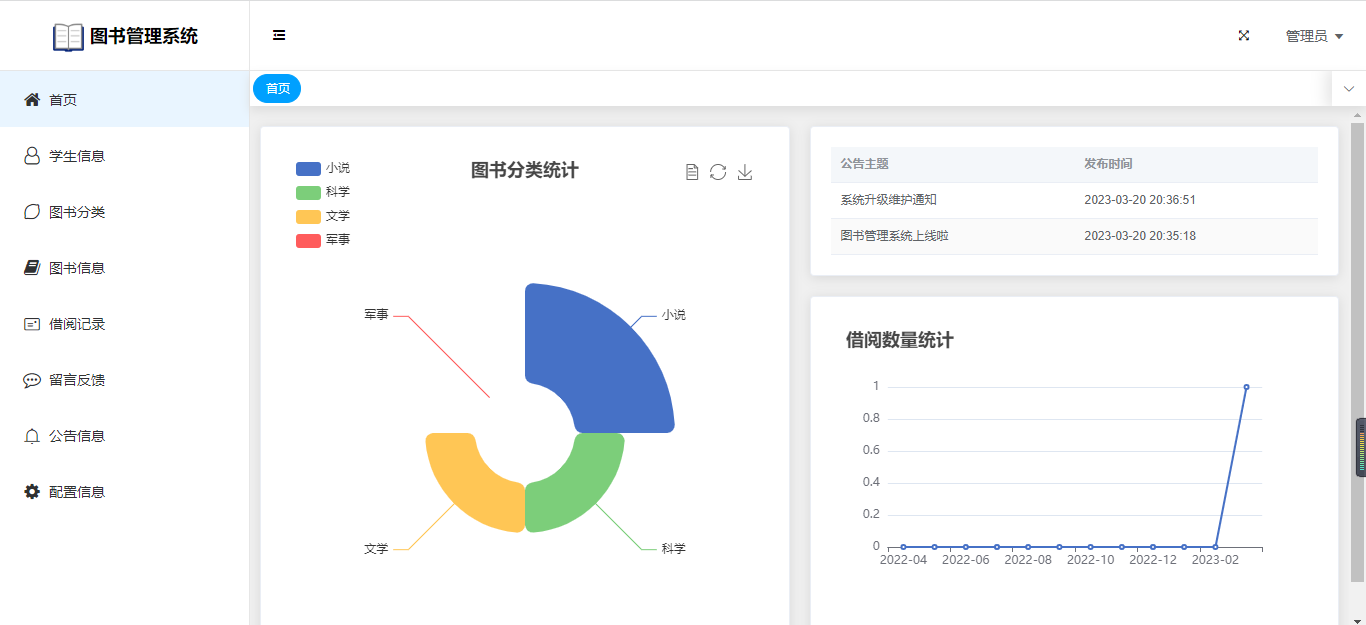Toggle fullscreen mode icon
This screenshot has width=1366, height=625.
tap(1244, 35)
